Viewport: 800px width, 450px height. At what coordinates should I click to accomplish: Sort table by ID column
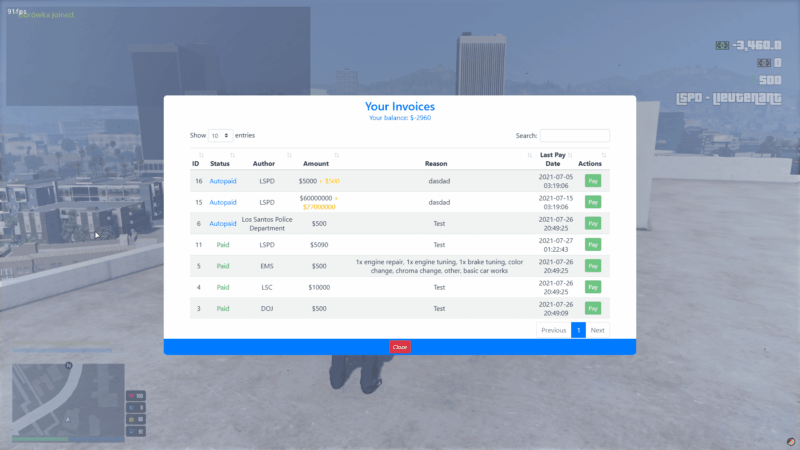(x=196, y=159)
